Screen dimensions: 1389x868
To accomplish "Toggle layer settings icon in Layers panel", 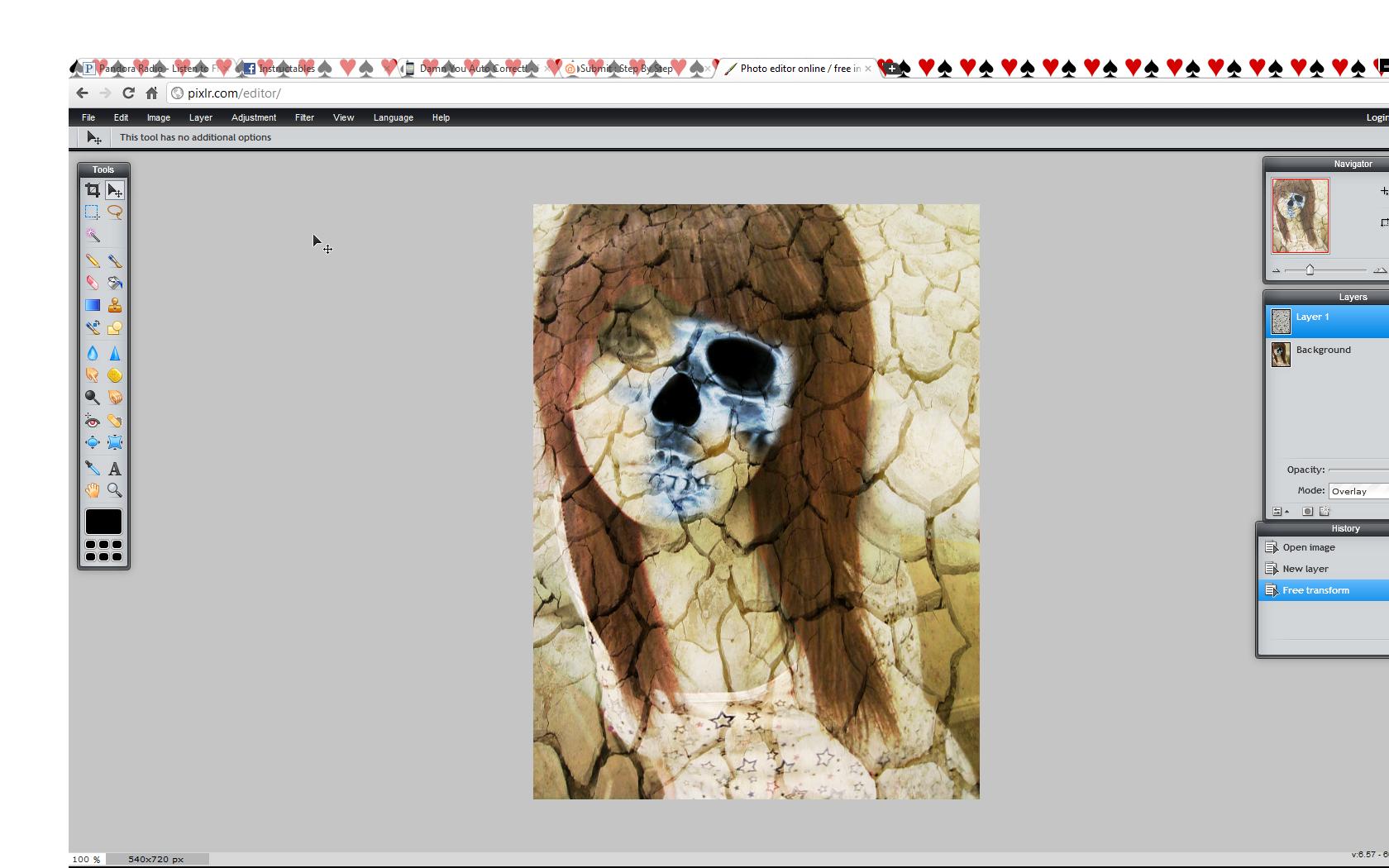I will 1279,512.
